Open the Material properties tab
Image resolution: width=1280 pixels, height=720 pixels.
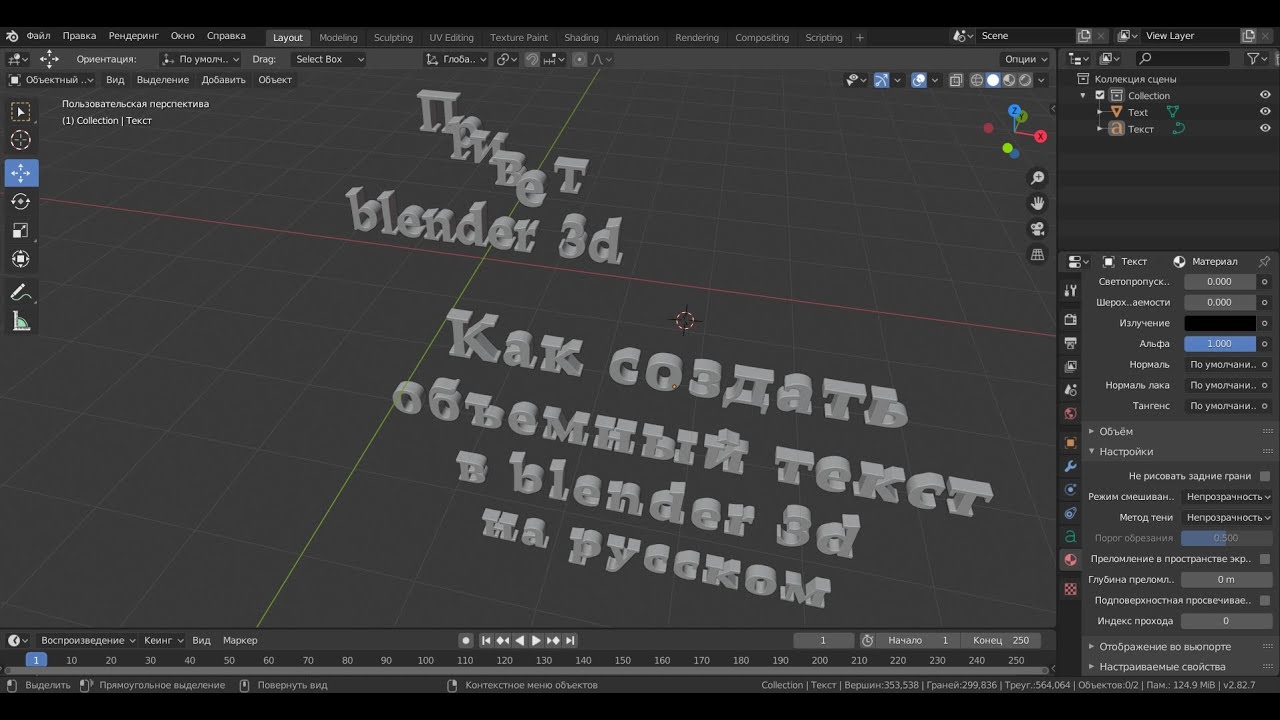pos(1070,560)
